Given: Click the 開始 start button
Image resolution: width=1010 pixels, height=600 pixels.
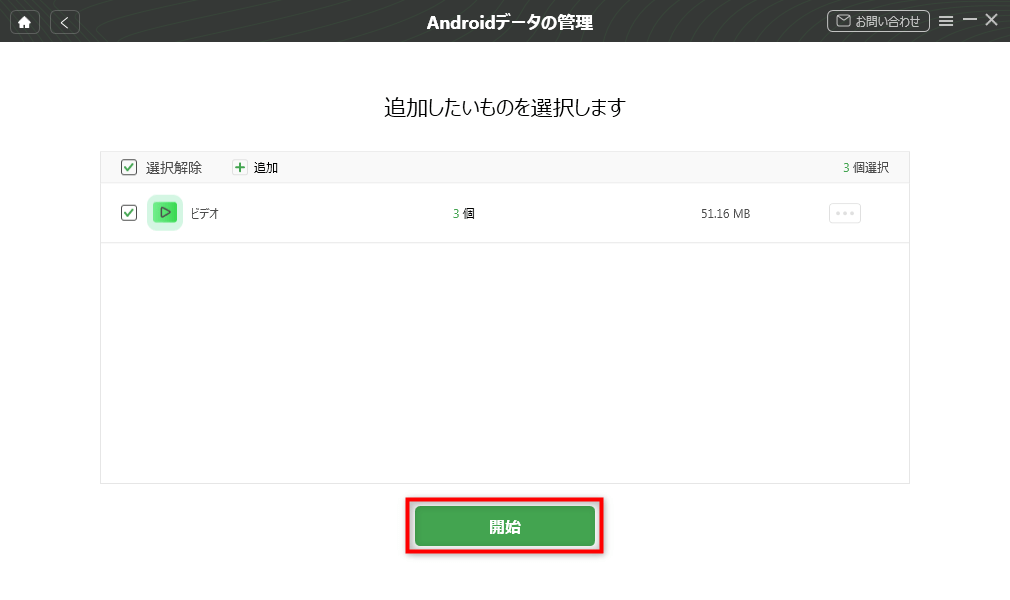Looking at the screenshot, I should point(504,526).
